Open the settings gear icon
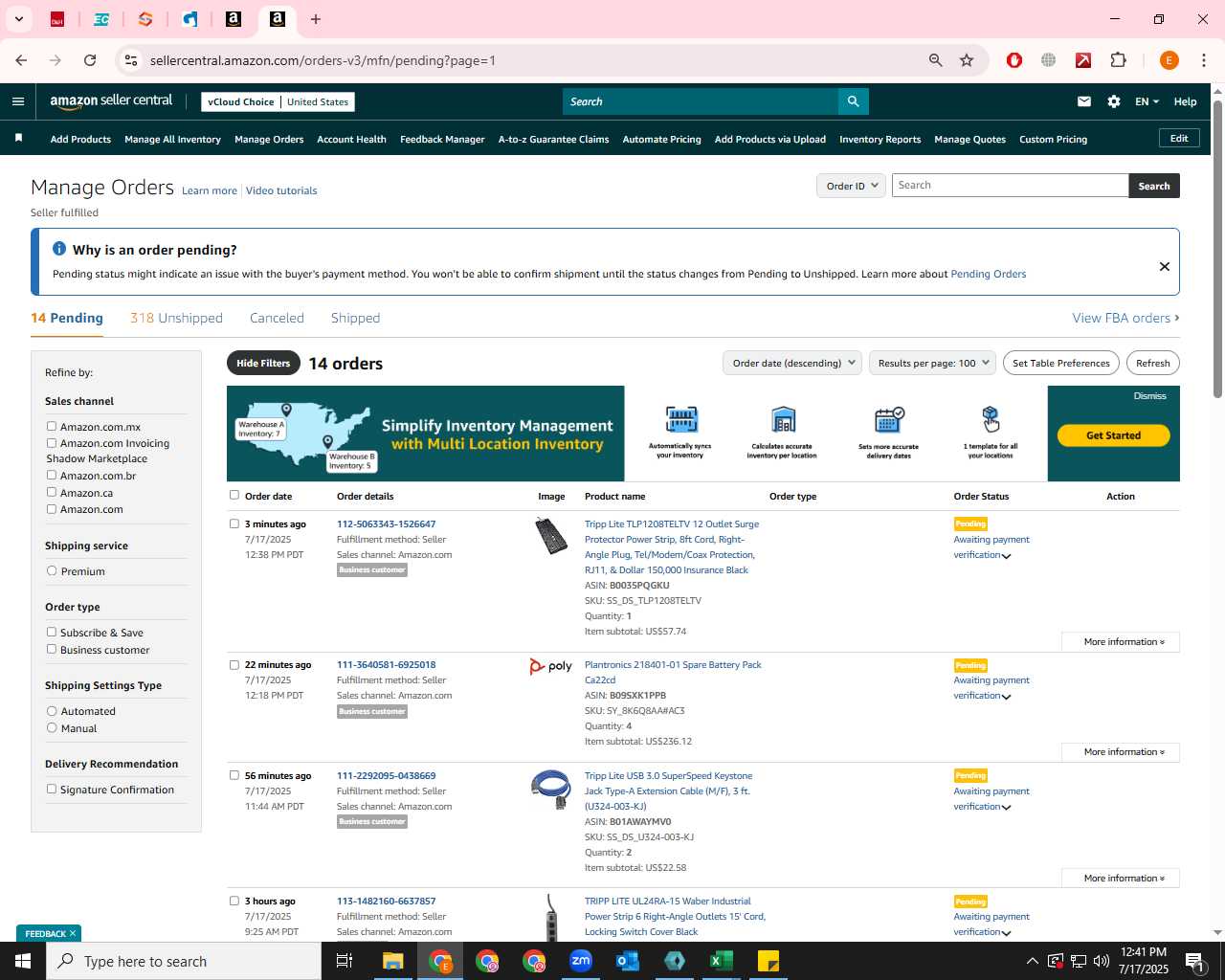 point(1114,101)
